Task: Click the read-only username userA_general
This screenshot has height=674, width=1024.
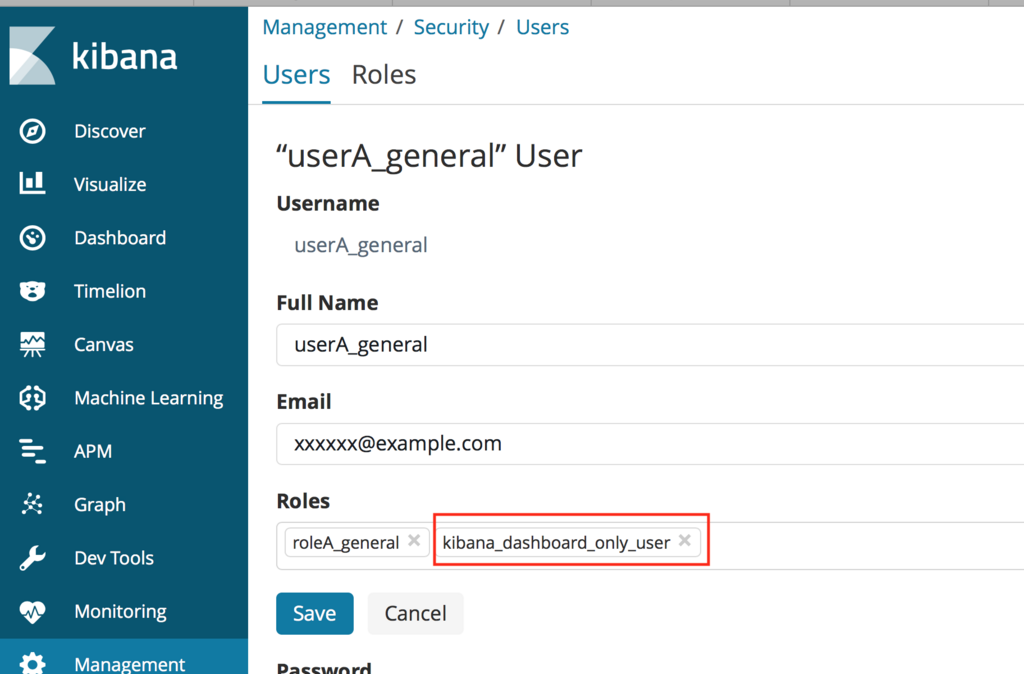Action: 361,246
